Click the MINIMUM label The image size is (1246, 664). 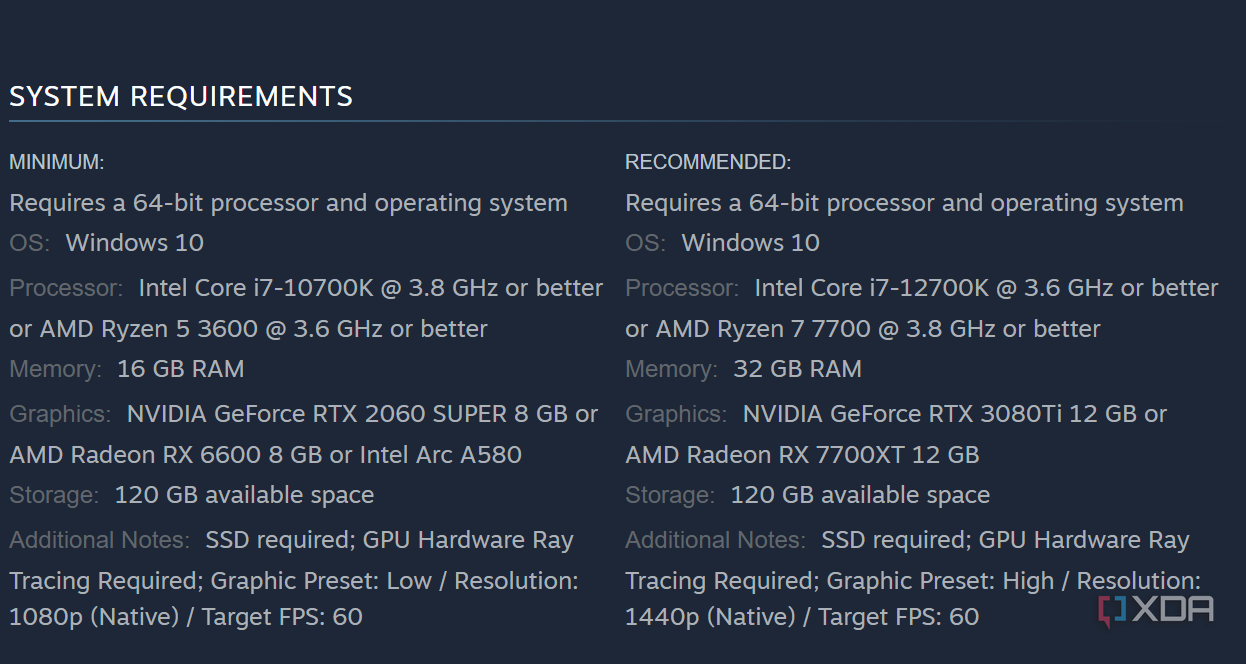pyautogui.click(x=57, y=162)
